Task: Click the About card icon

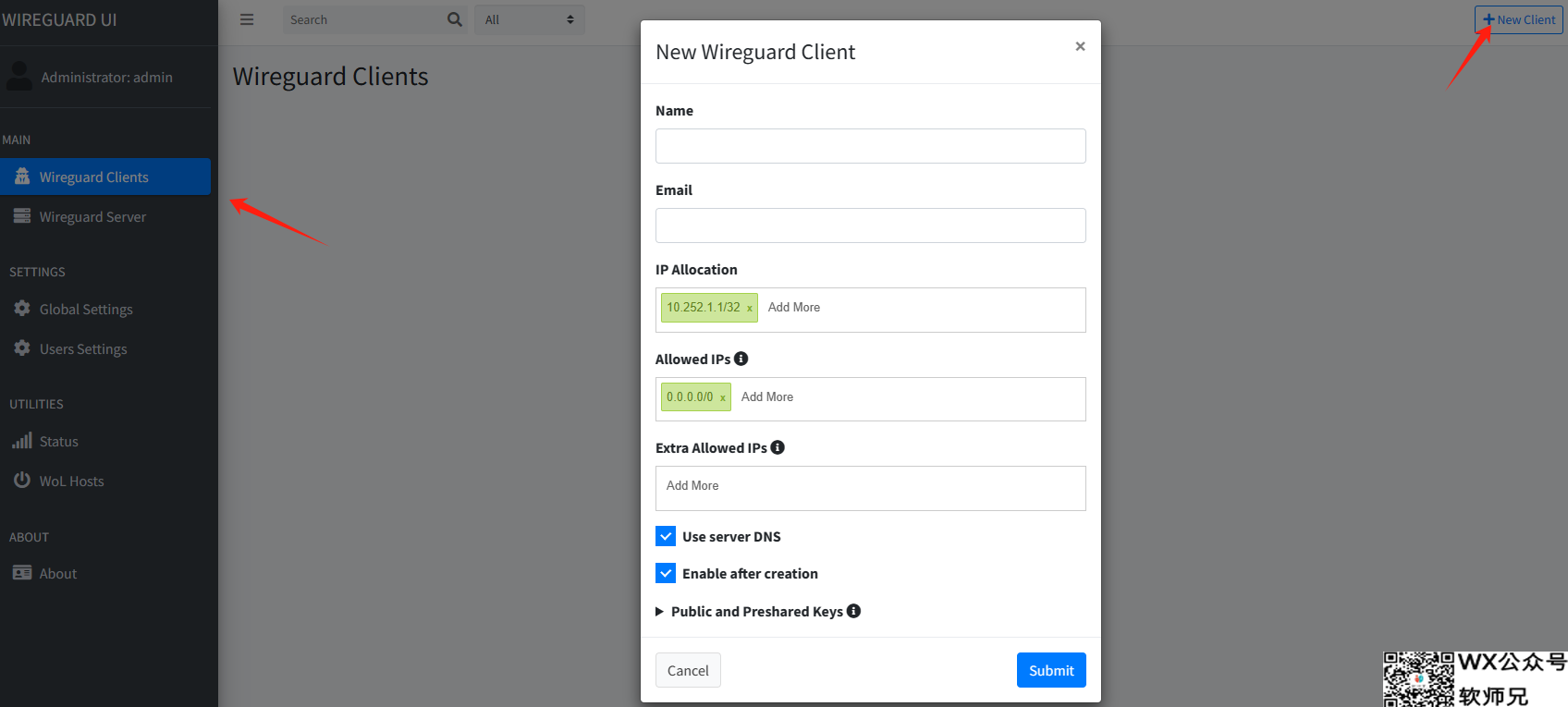Action: click(x=22, y=573)
